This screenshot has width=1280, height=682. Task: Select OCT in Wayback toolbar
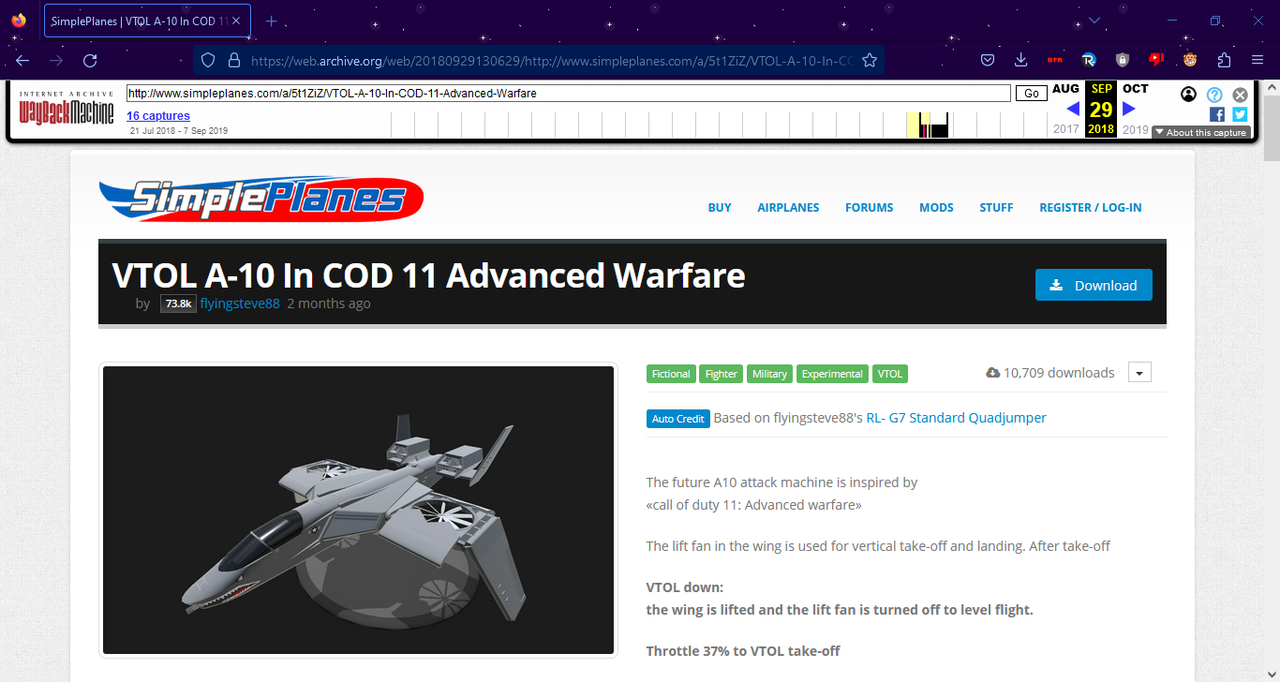(x=1135, y=89)
